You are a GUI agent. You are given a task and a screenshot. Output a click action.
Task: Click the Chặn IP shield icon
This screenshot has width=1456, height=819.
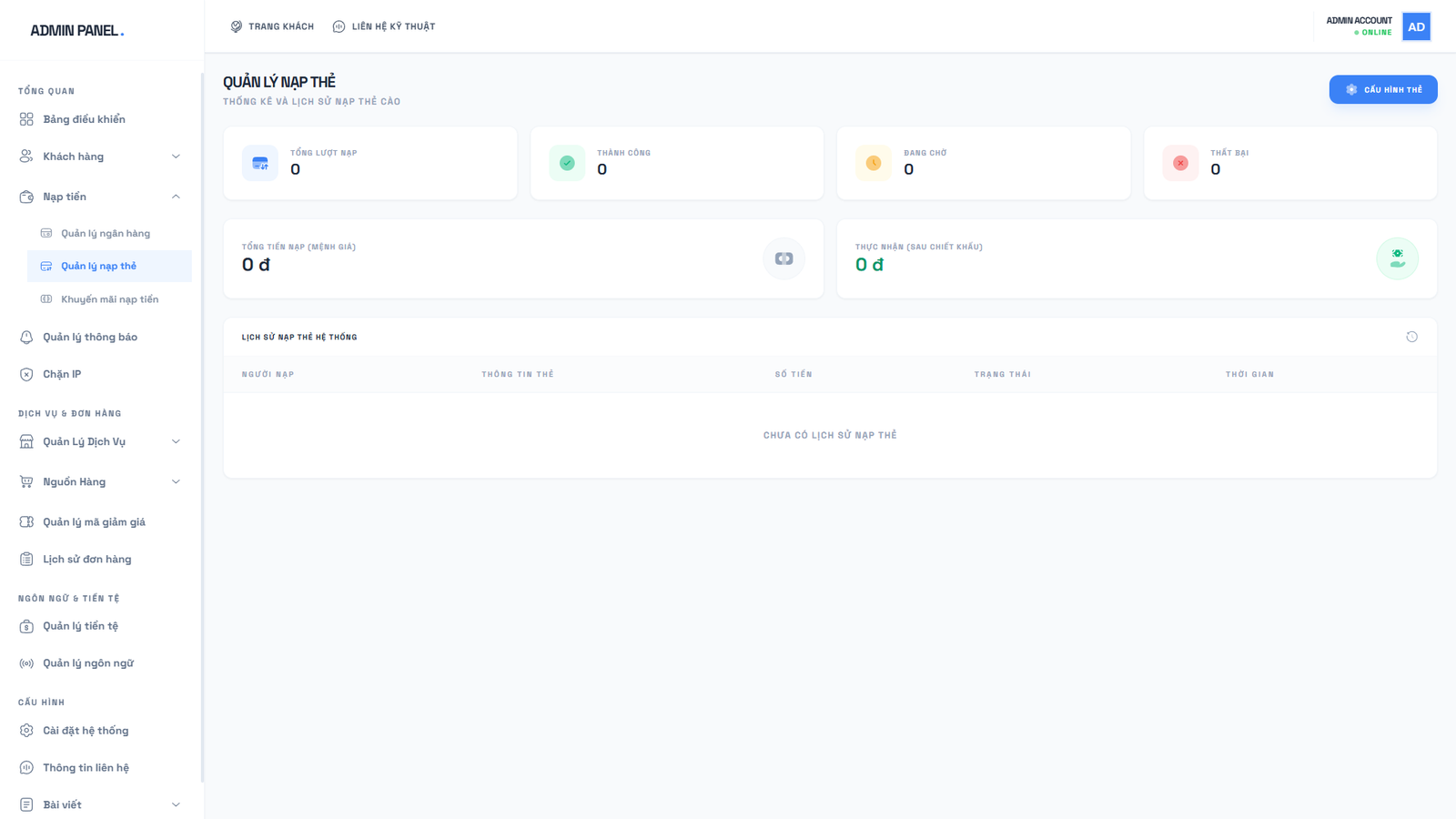click(26, 375)
